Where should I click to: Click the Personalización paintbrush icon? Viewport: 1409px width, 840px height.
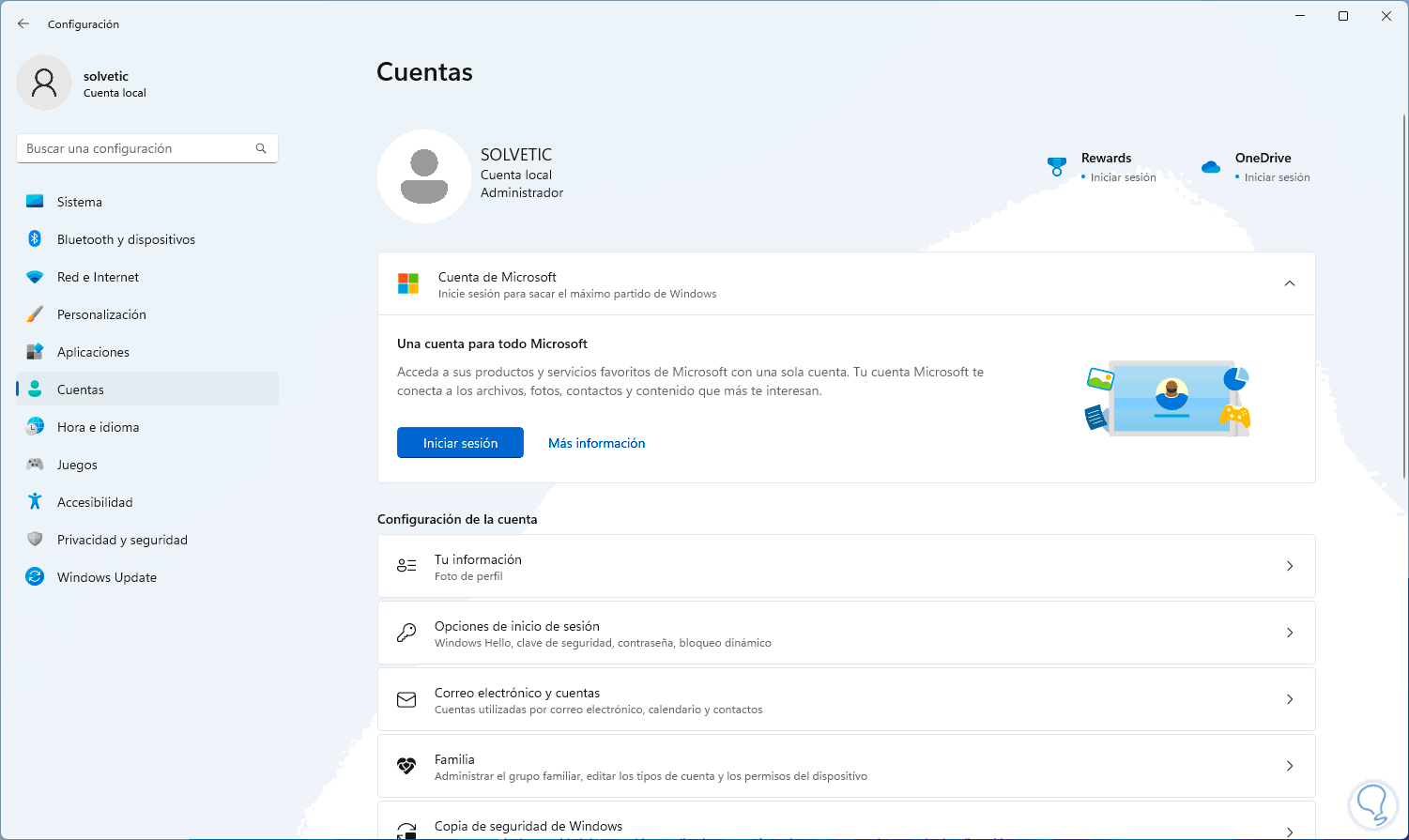click(x=35, y=314)
